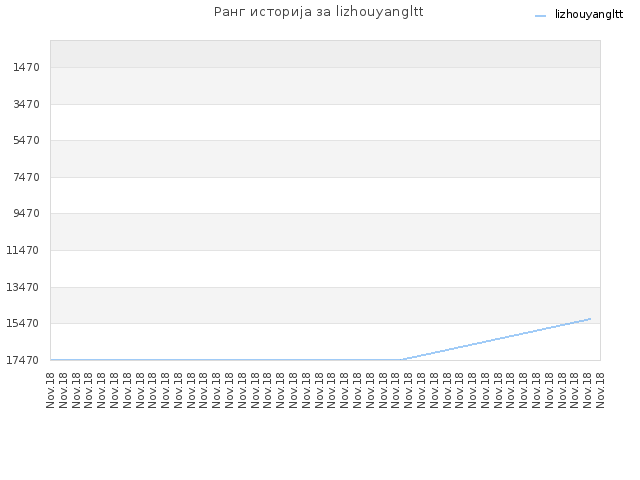640x480 pixels.
Task: Click the end point of the rising line
Action: pyautogui.click(x=590, y=319)
